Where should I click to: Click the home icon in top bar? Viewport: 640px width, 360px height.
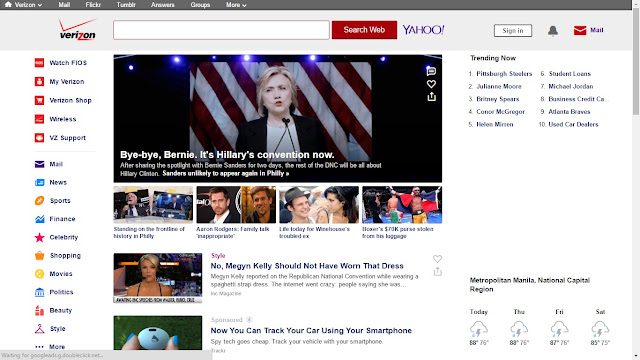8,4
